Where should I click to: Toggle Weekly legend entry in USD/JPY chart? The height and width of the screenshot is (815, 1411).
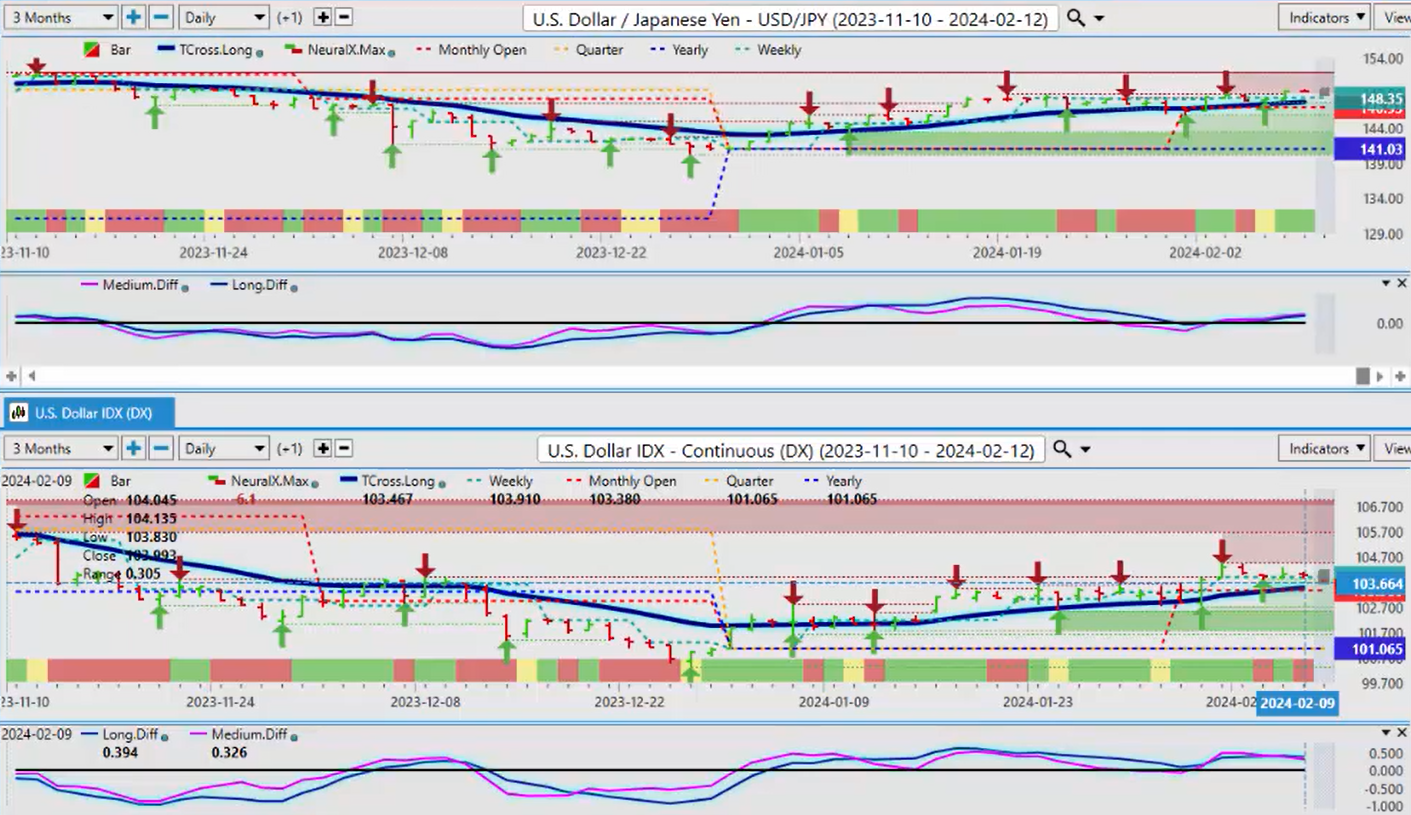tap(766, 50)
